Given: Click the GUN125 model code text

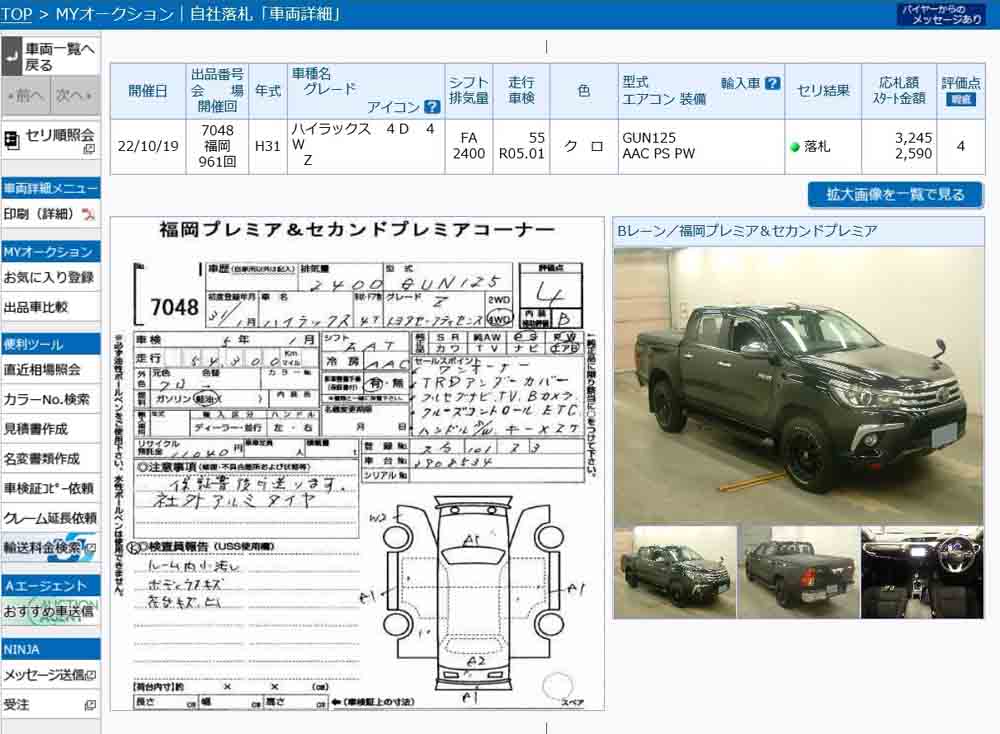Looking at the screenshot, I should (x=649, y=138).
